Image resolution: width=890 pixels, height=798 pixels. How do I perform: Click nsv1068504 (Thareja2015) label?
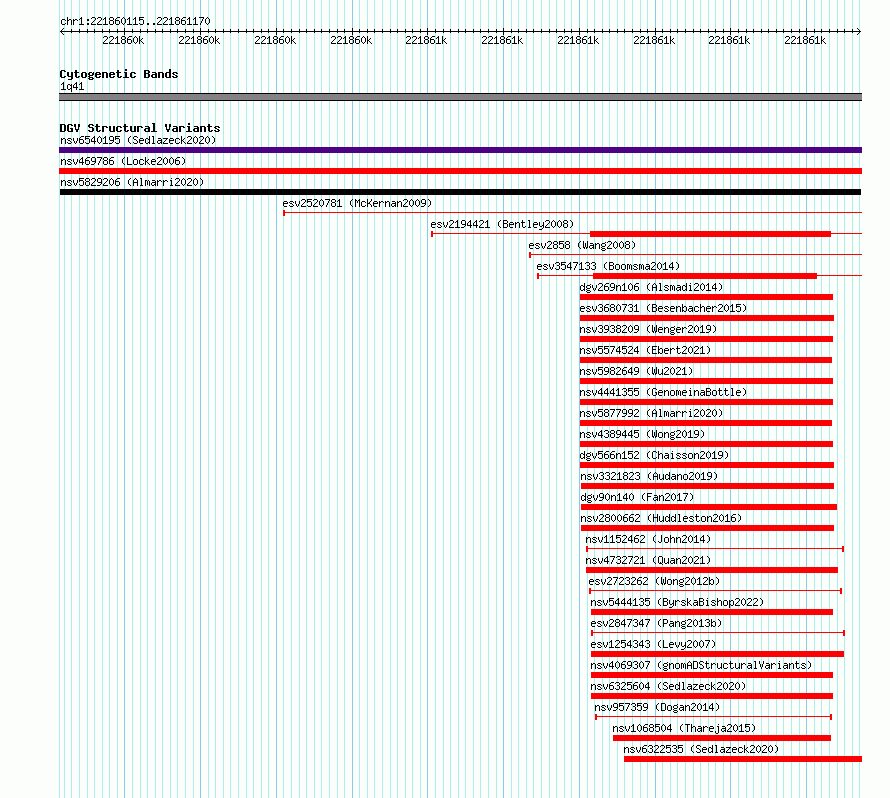(684, 728)
